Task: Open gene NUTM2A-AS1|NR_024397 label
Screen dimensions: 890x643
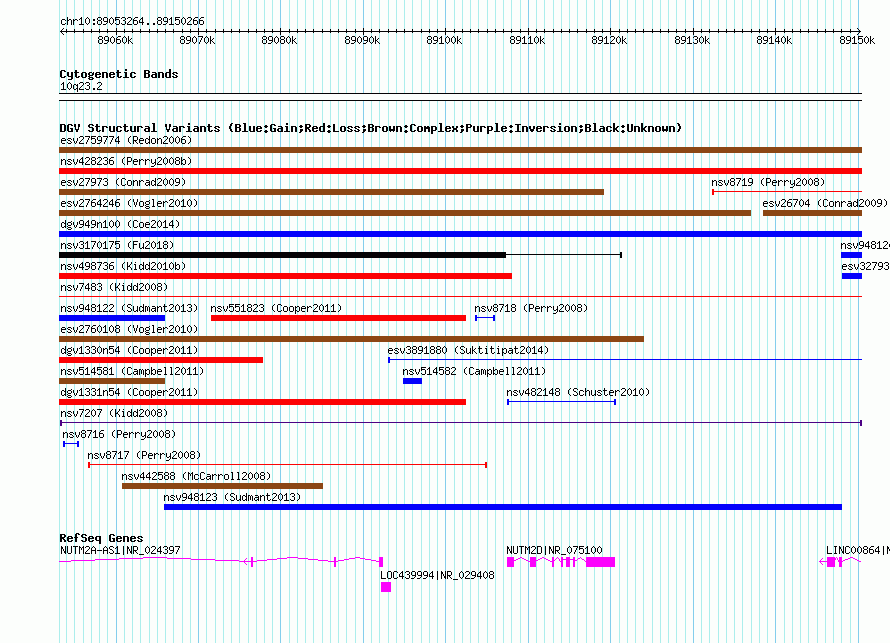Action: (120, 550)
